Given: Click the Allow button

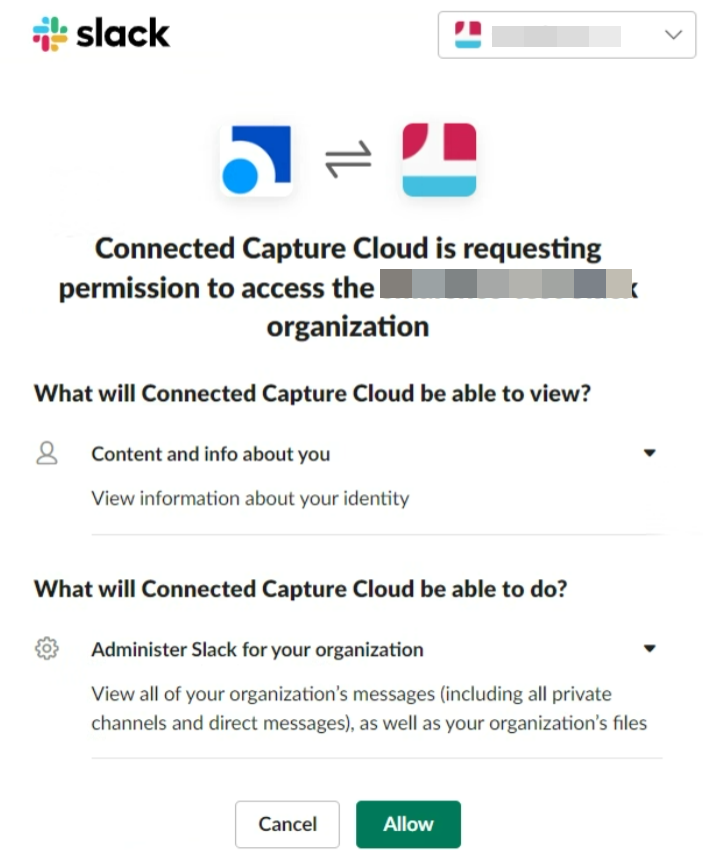Looking at the screenshot, I should coord(407,824).
